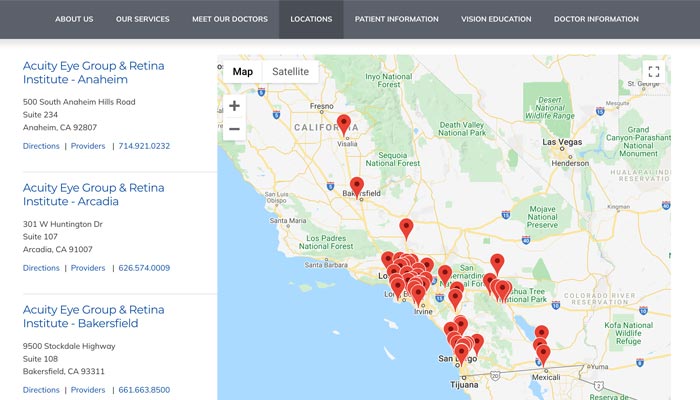Call Bakersfield number 661.663.8500
This screenshot has width=700, height=400.
click(x=144, y=390)
